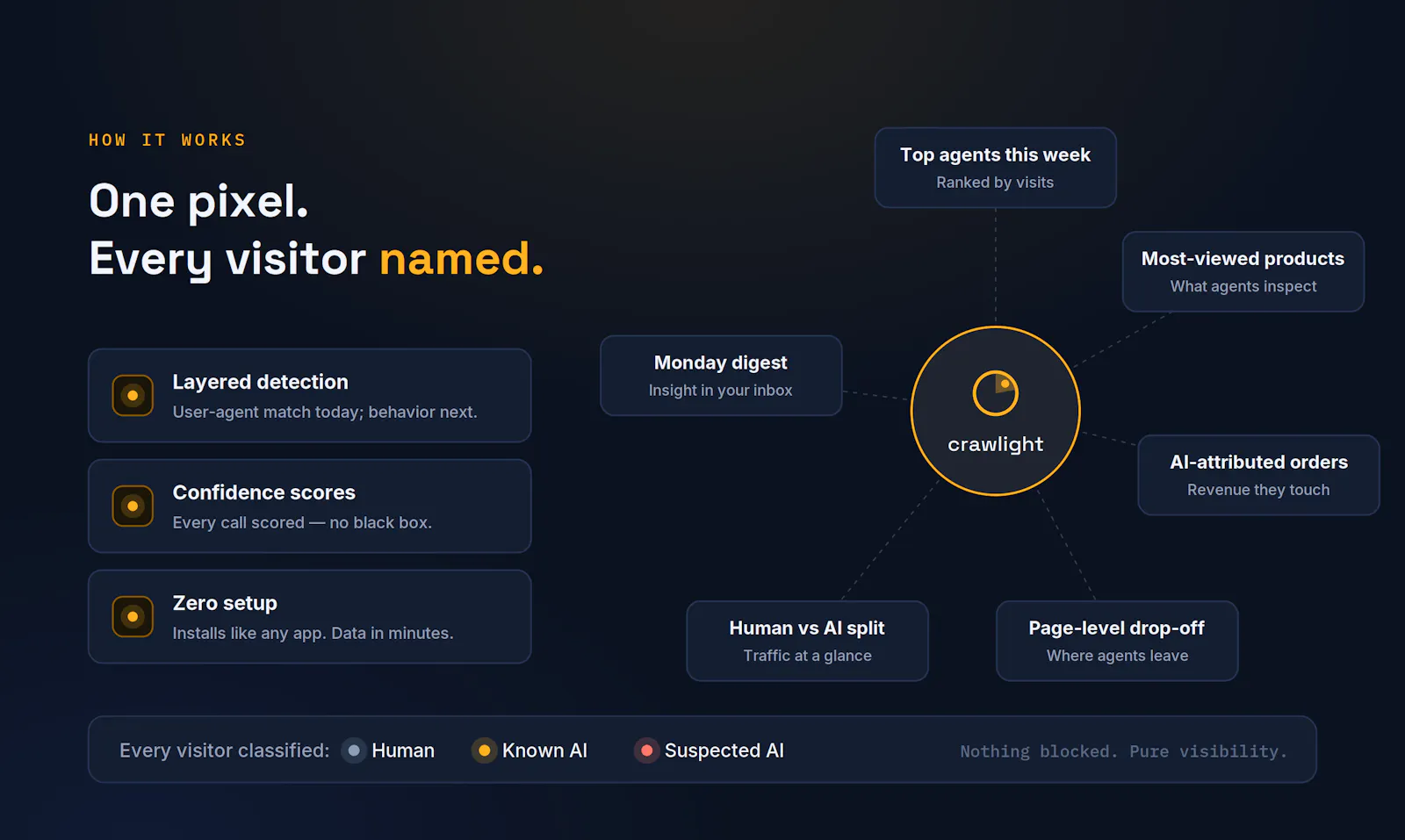
Task: Click the orange word 'named.'
Action: click(461, 259)
